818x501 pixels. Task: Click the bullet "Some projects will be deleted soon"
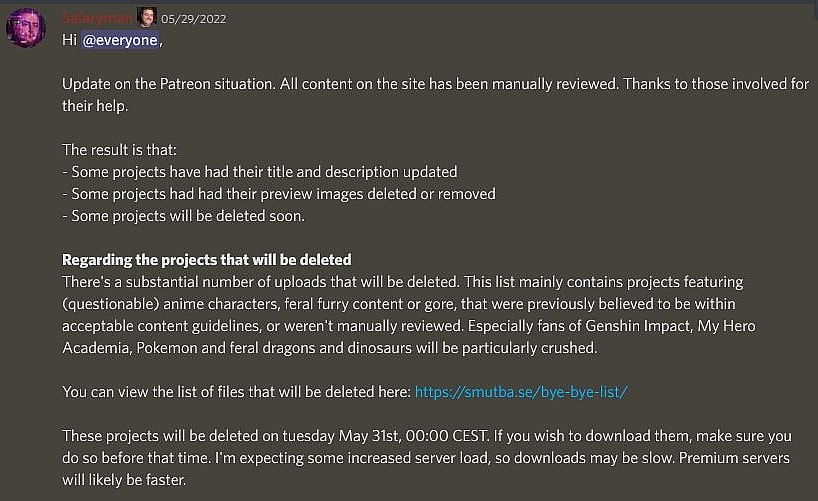coord(184,216)
